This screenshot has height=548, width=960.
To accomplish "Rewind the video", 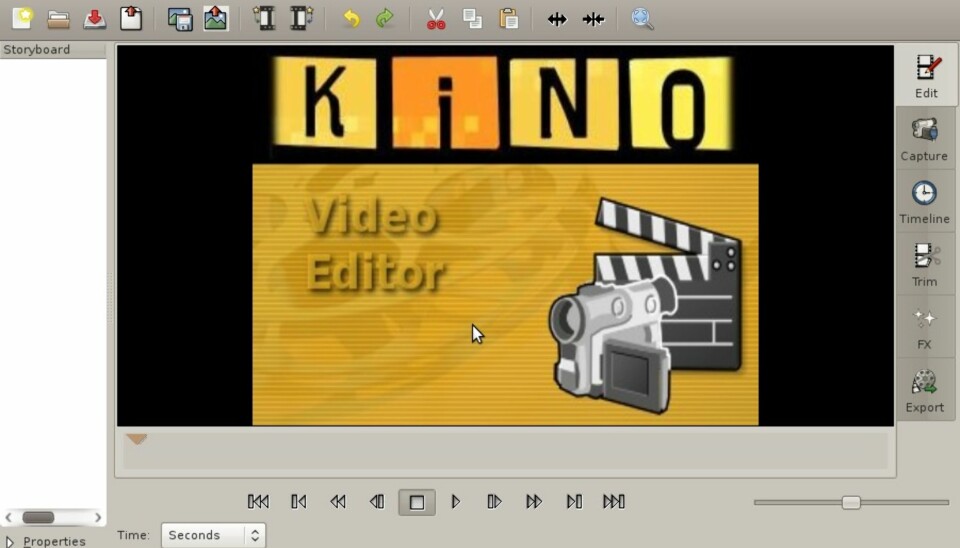I will [x=338, y=502].
